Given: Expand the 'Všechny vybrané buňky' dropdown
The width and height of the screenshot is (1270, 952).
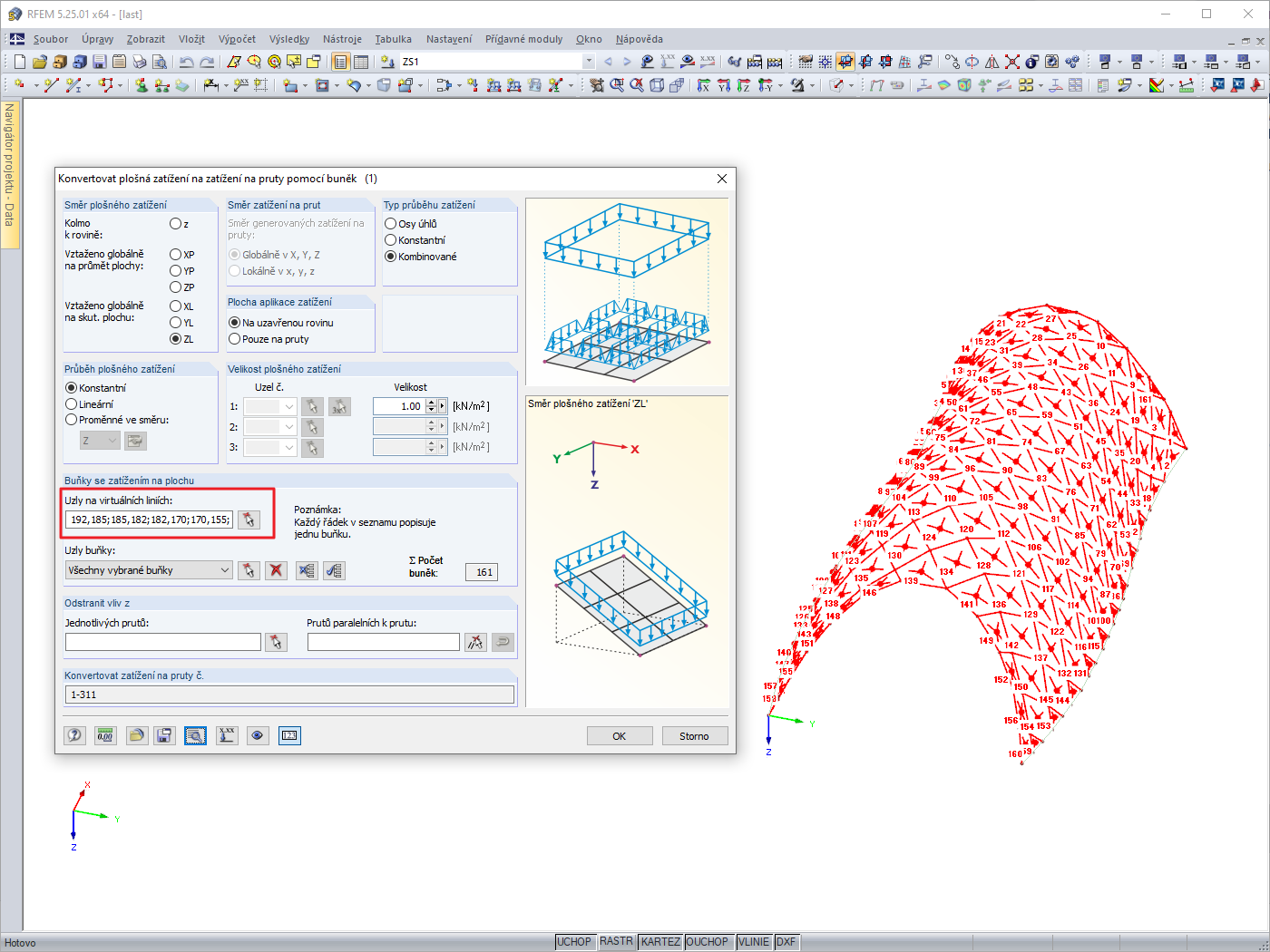Looking at the screenshot, I should (225, 570).
